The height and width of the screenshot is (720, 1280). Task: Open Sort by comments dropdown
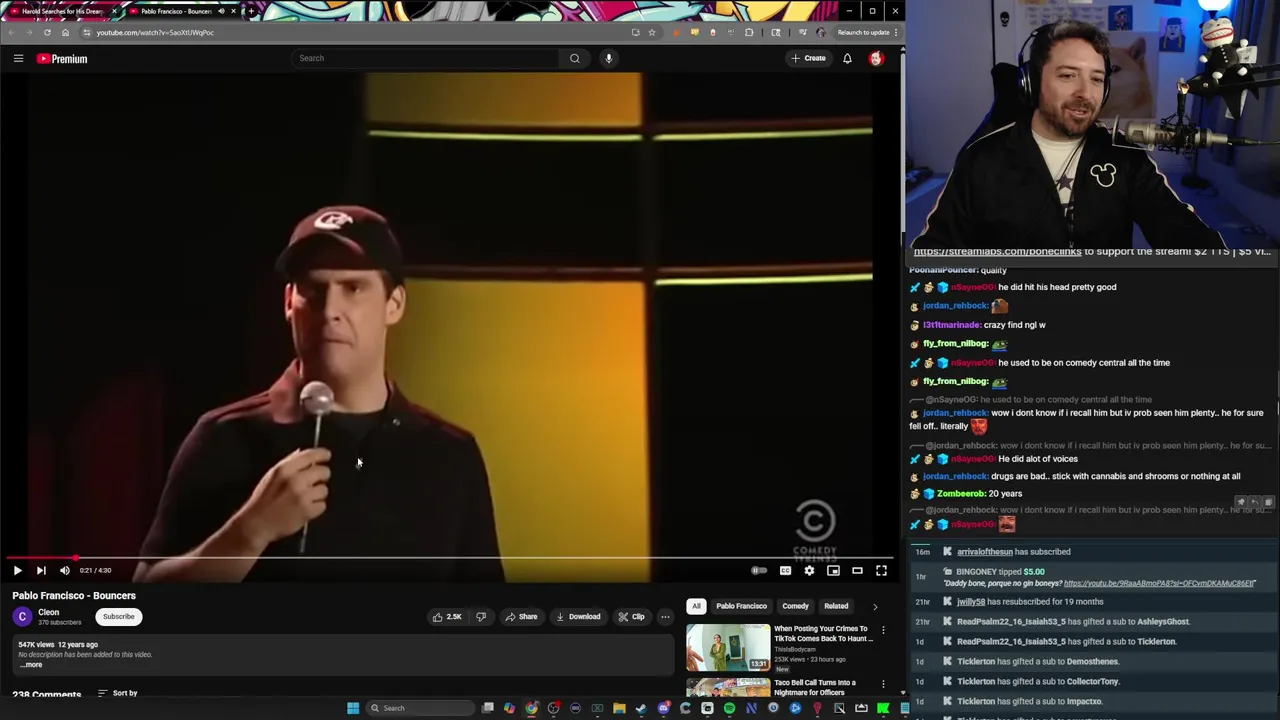[x=118, y=693]
